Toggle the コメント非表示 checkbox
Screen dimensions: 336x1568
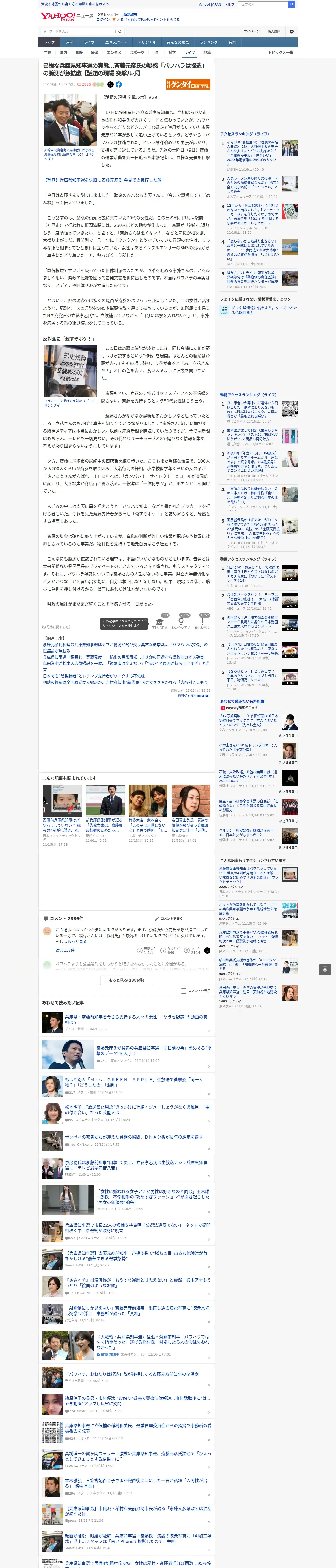183,991
